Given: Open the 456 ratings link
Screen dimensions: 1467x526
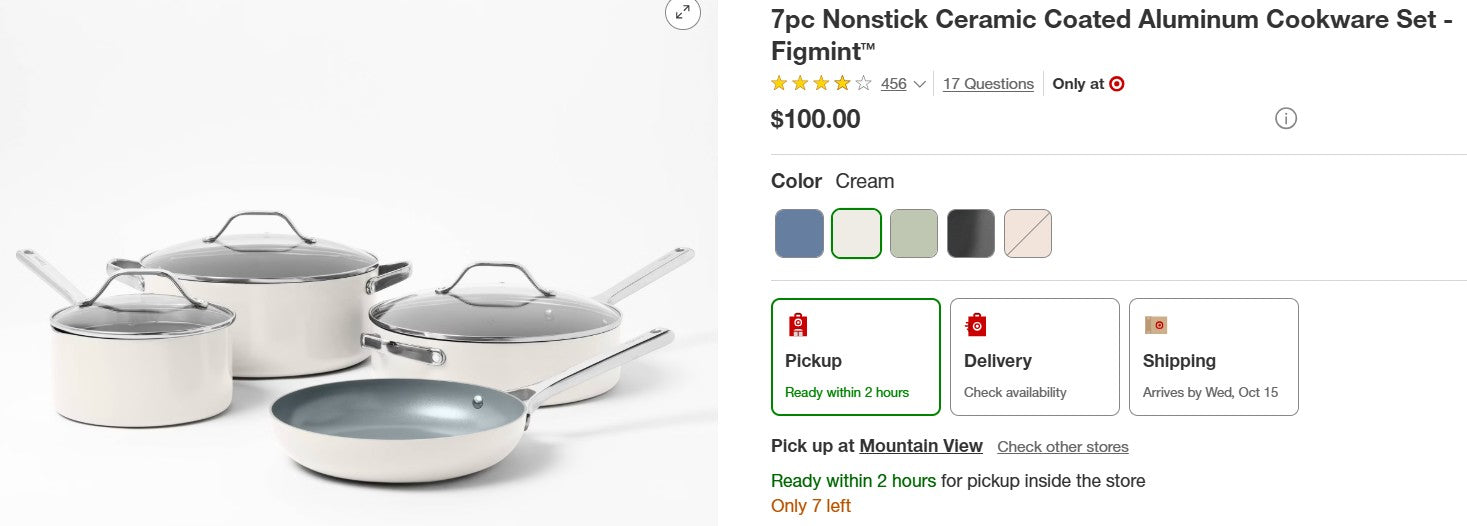Looking at the screenshot, I should point(893,84).
